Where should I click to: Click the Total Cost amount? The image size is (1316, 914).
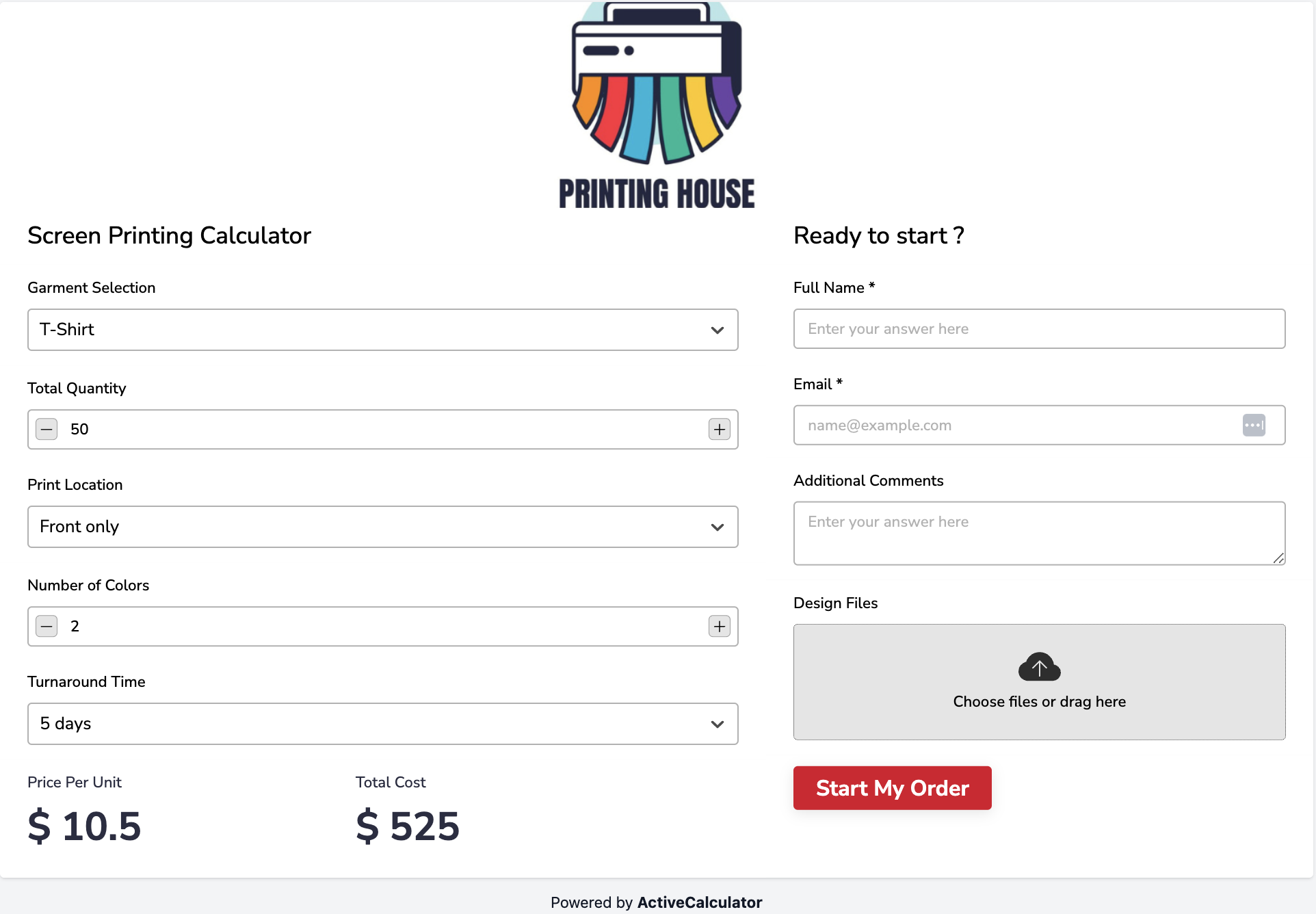(408, 826)
